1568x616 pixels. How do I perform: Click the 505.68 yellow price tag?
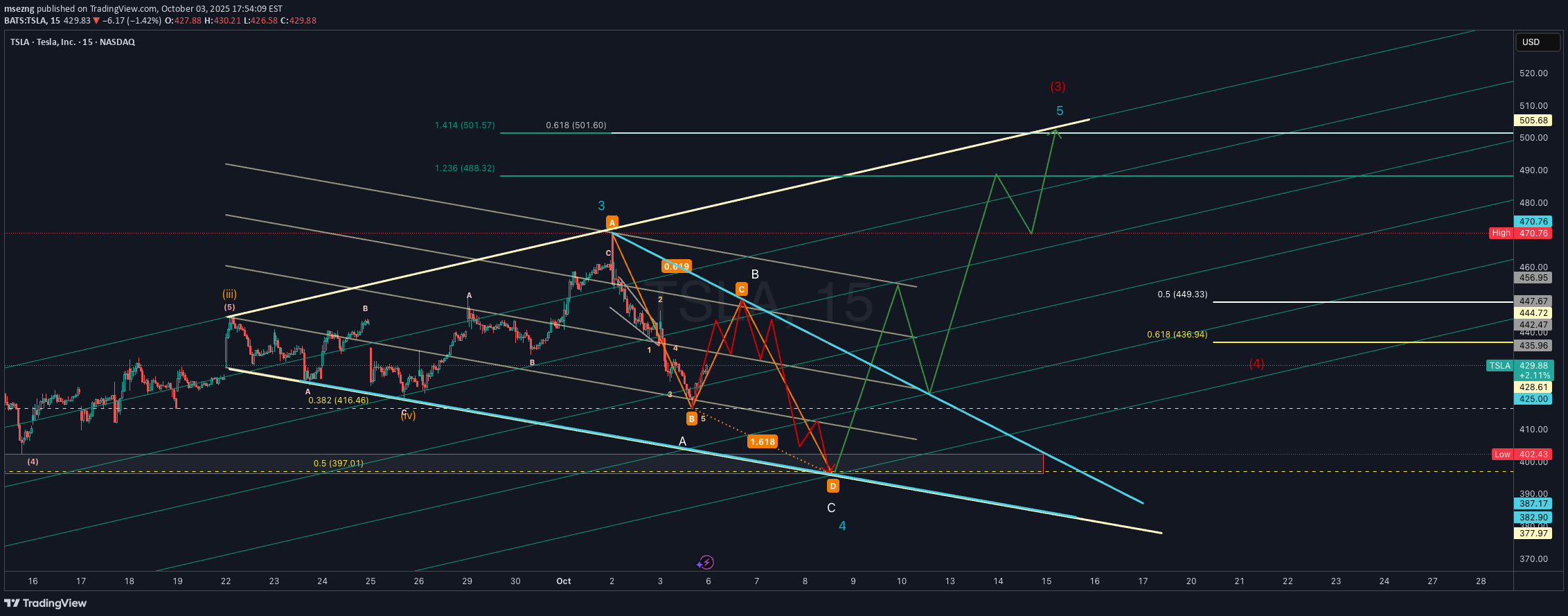pos(1533,121)
